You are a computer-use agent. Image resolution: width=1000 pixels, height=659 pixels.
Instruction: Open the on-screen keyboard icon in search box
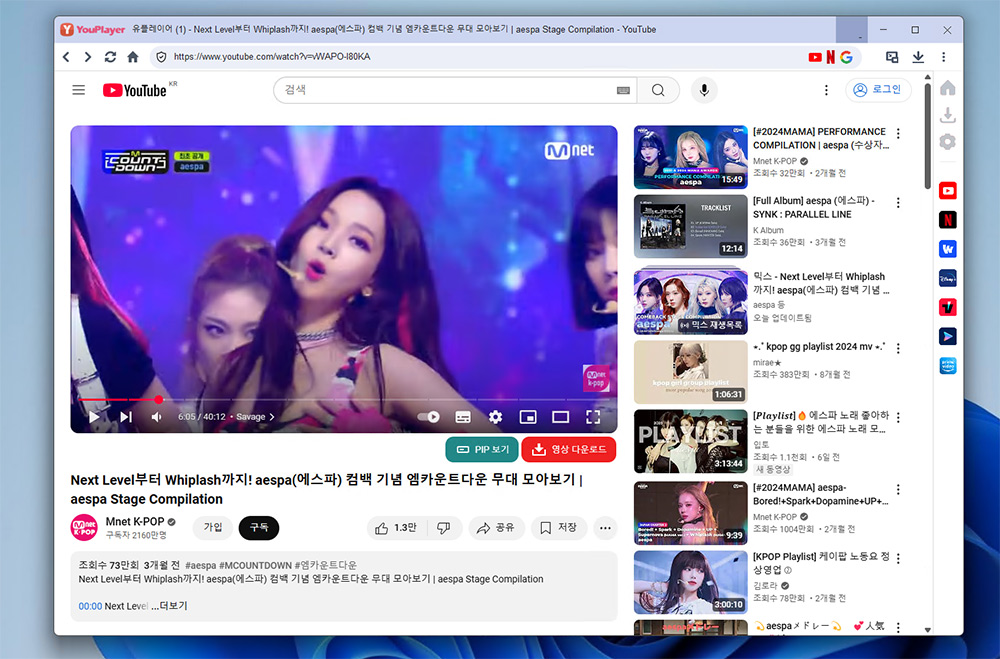click(623, 91)
